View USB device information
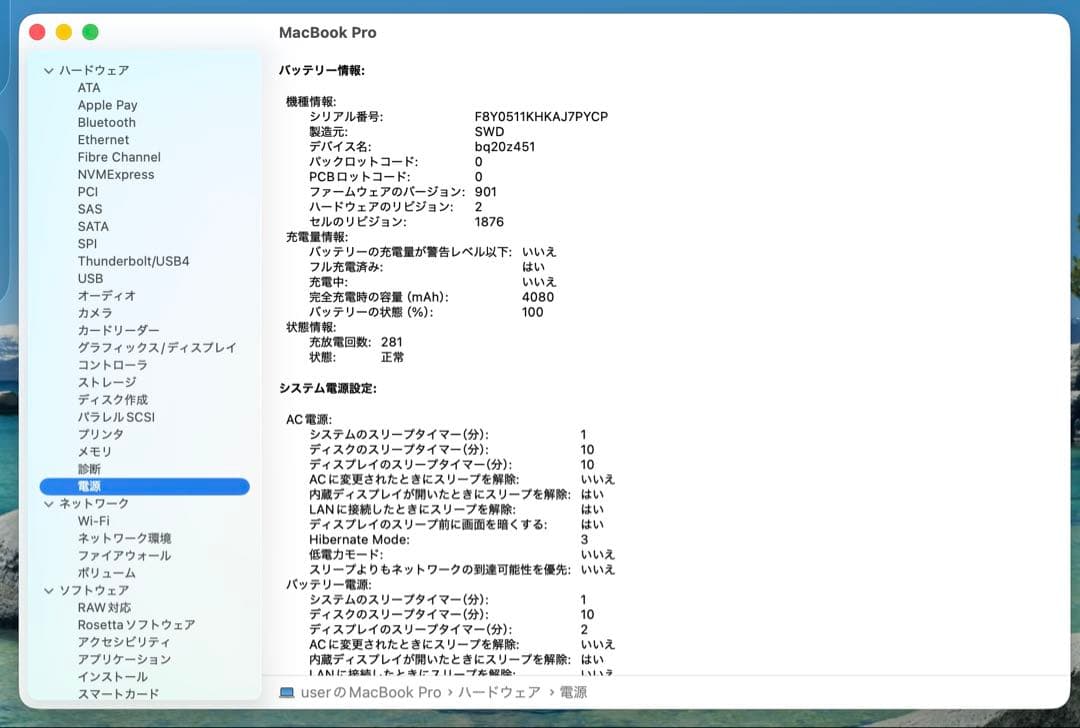1080x728 pixels. 92,278
